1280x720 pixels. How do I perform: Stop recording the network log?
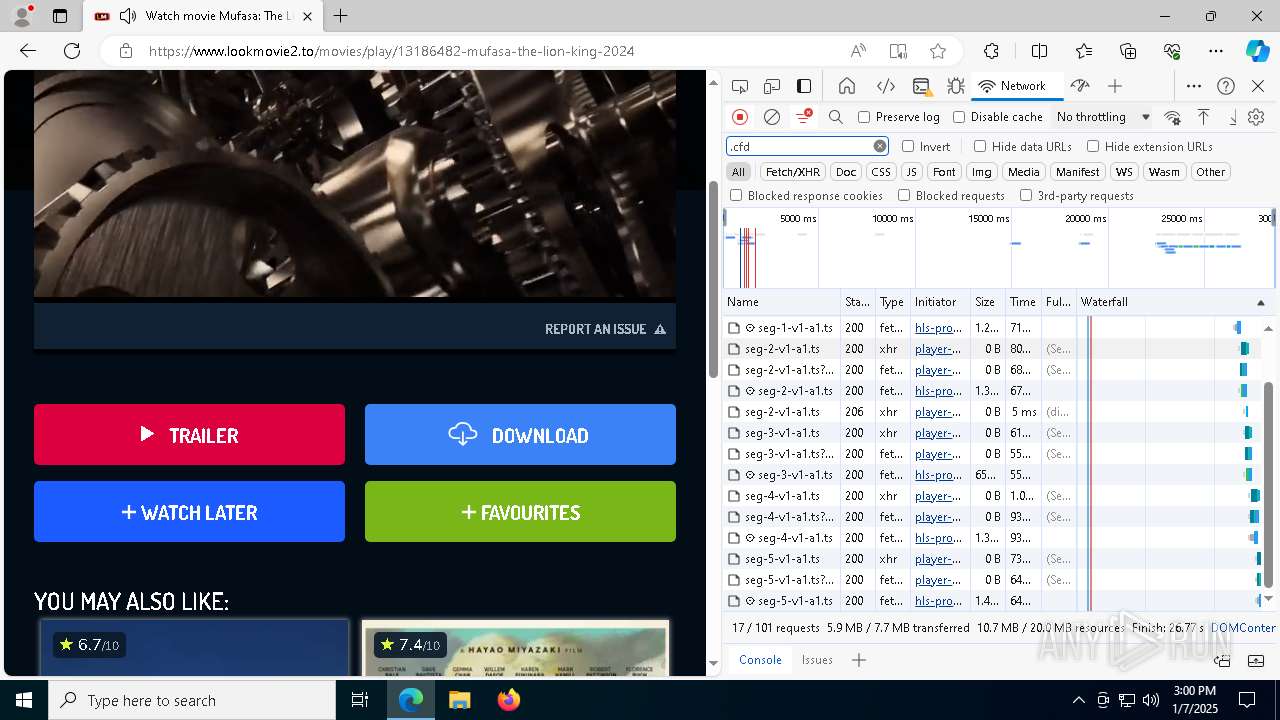click(740, 117)
